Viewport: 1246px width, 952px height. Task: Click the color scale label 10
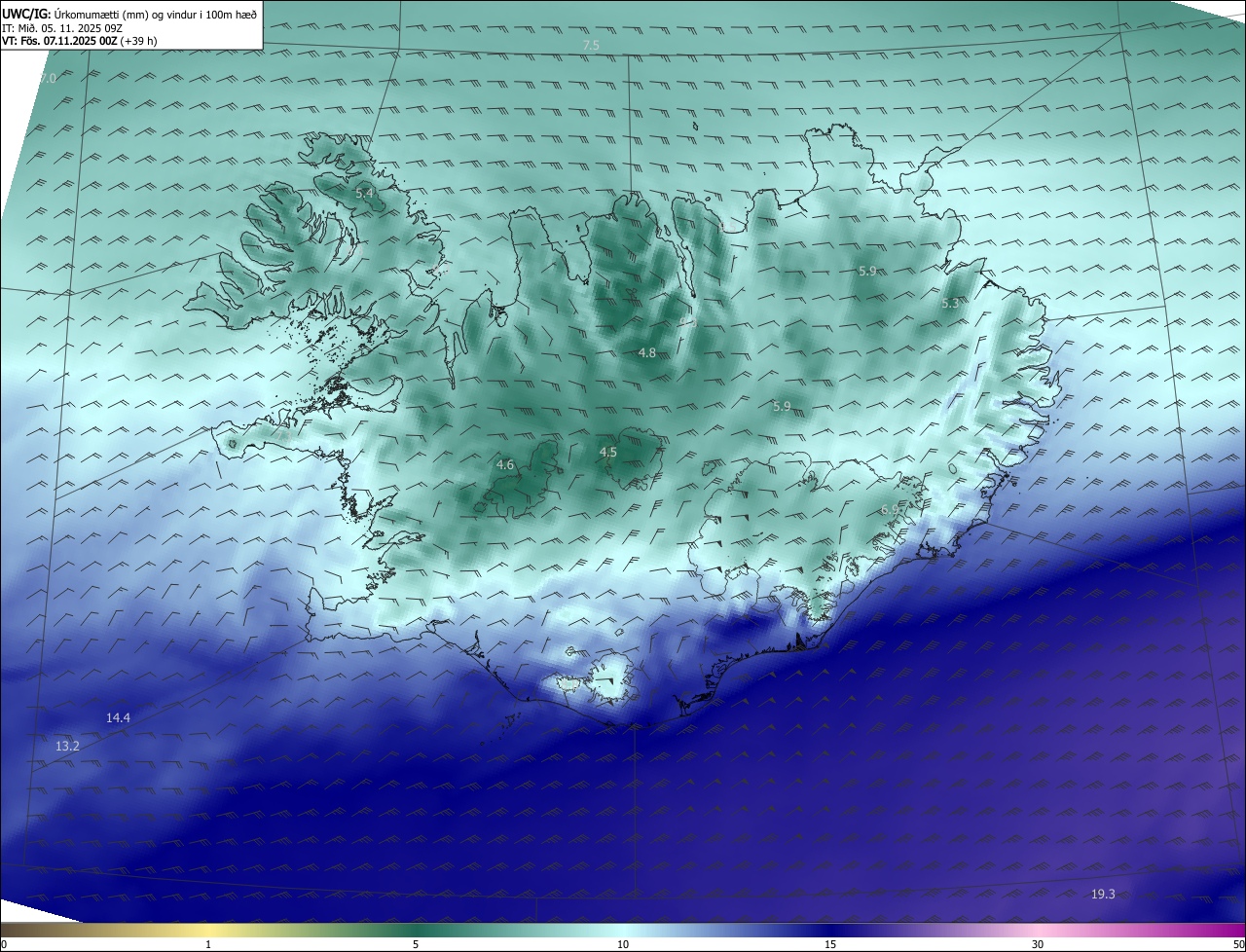(x=623, y=944)
